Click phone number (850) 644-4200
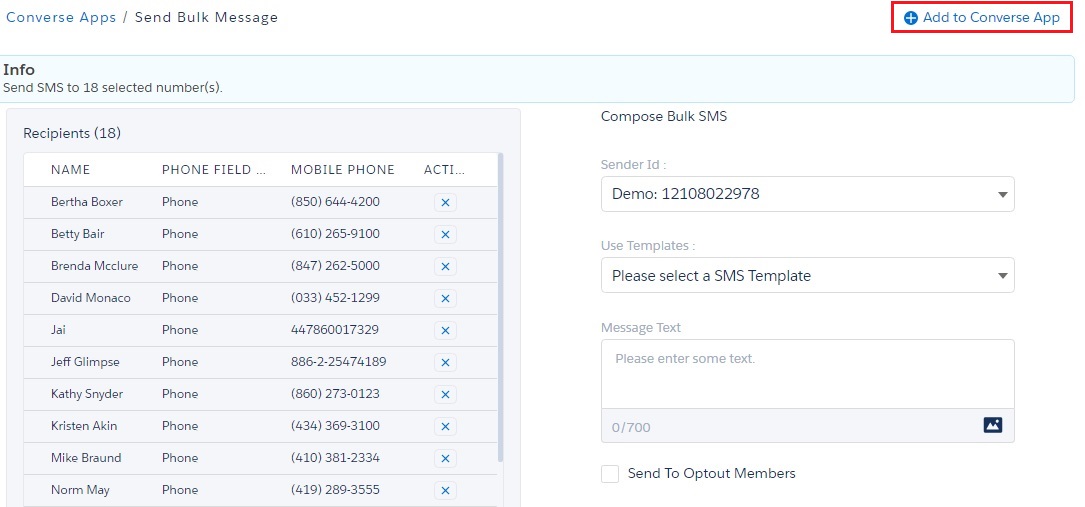This screenshot has width=1085, height=507. pyautogui.click(x=336, y=202)
